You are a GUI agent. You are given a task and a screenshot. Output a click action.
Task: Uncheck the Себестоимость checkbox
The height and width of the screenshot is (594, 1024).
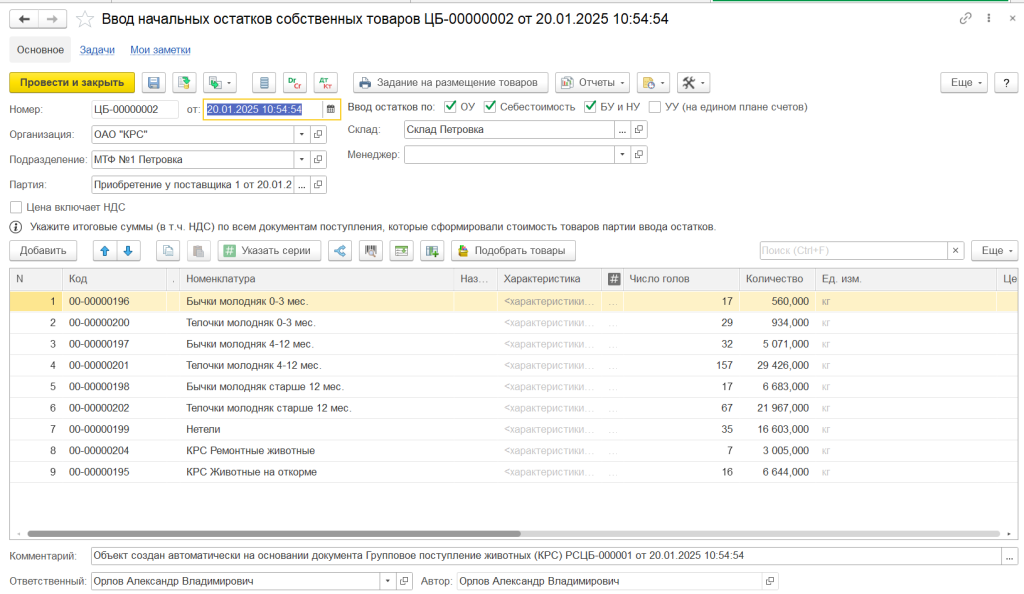tap(490, 106)
